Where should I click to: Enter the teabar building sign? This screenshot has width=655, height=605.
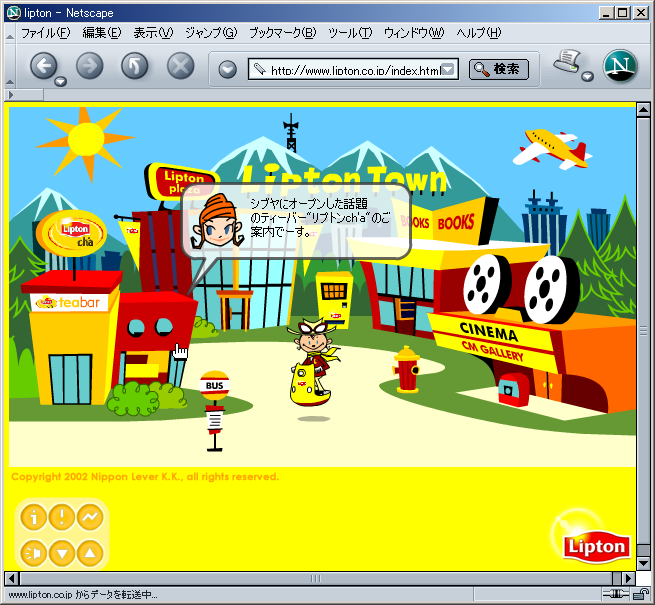click(69, 302)
